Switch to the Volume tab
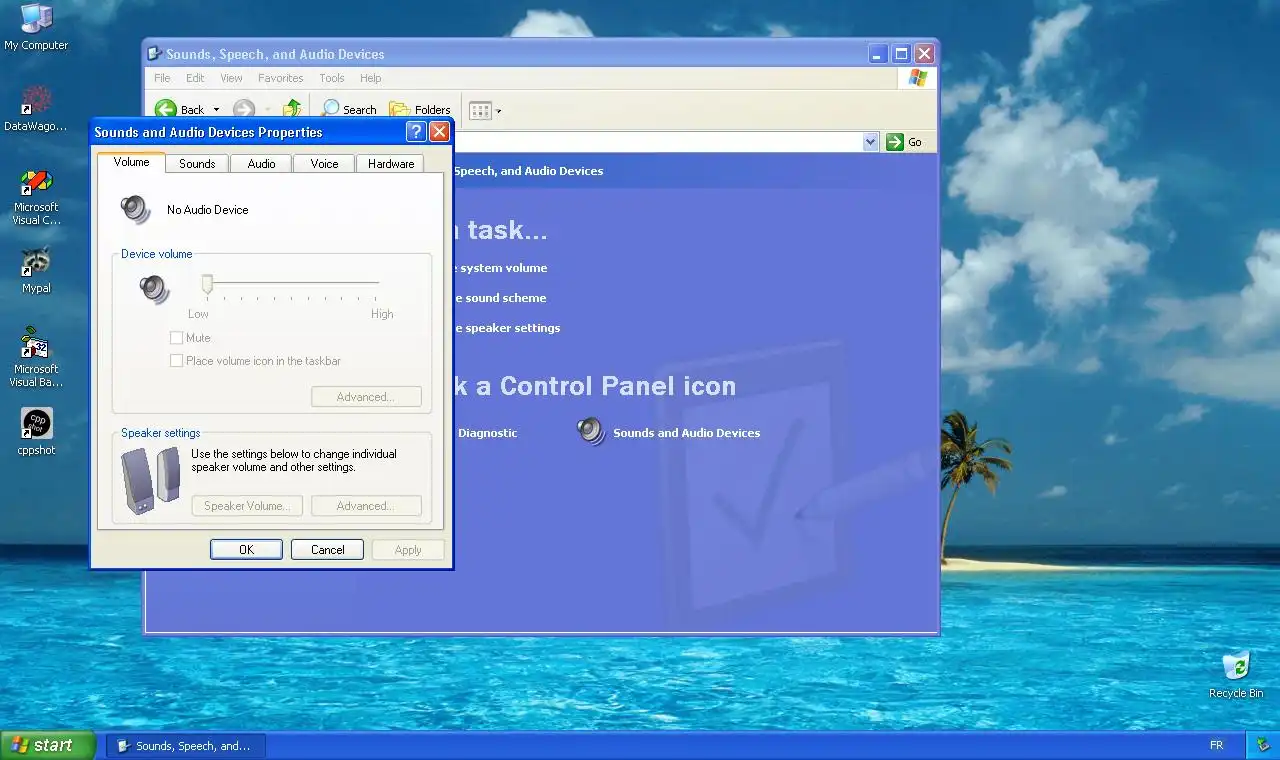 click(x=131, y=162)
